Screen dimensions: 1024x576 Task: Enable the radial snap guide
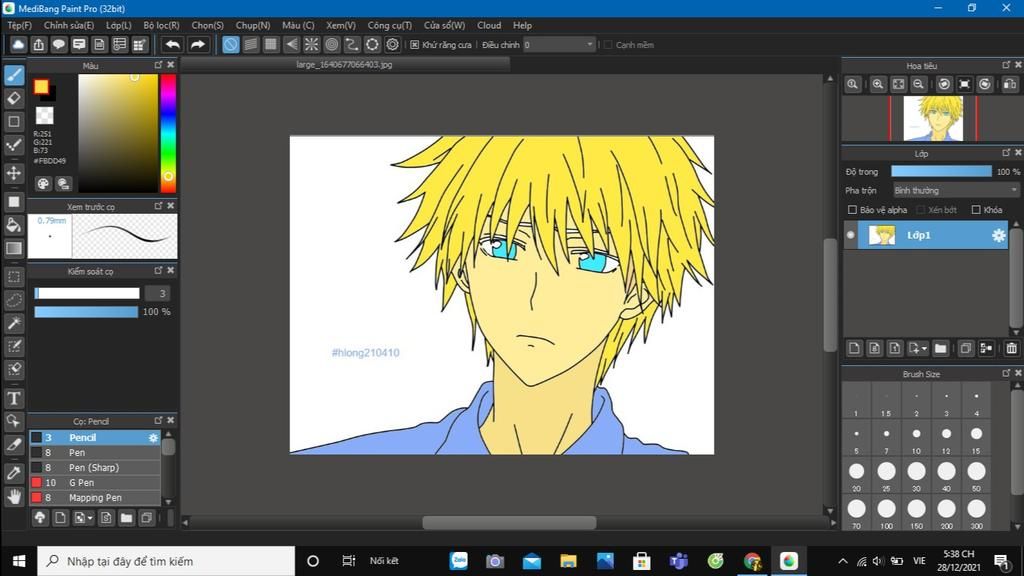point(312,44)
